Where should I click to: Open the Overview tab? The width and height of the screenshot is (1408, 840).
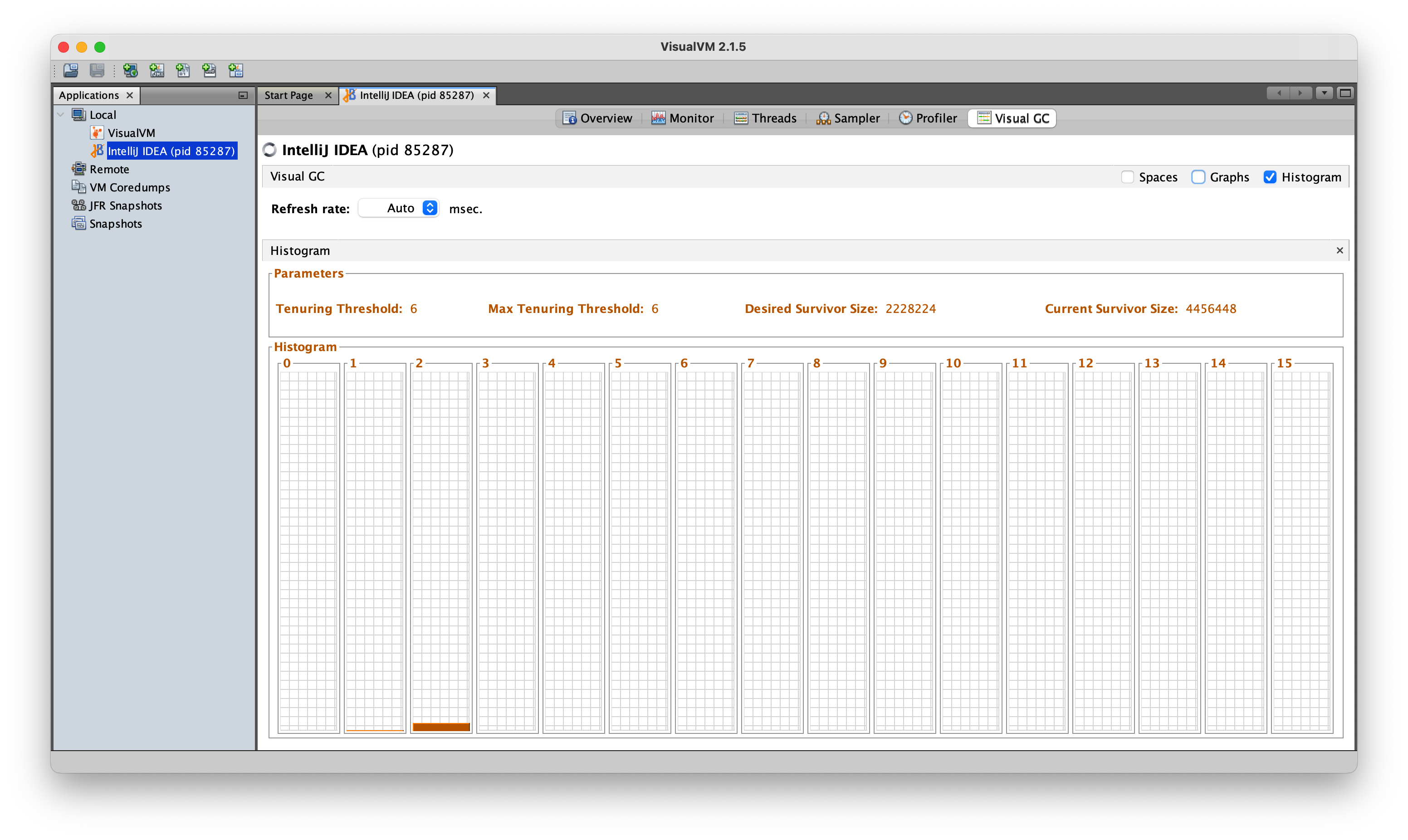[x=597, y=118]
